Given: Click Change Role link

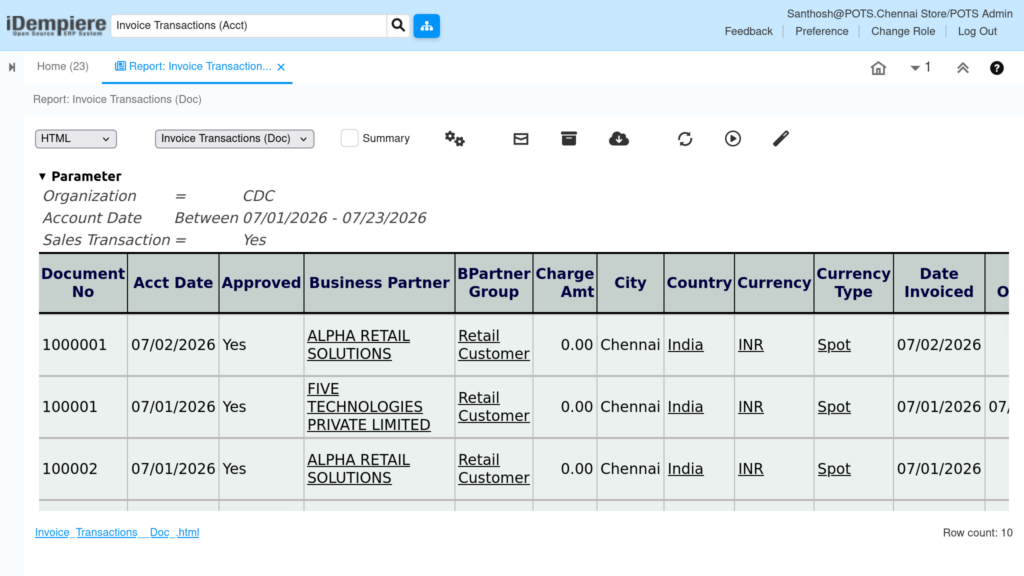Looking at the screenshot, I should (x=903, y=31).
